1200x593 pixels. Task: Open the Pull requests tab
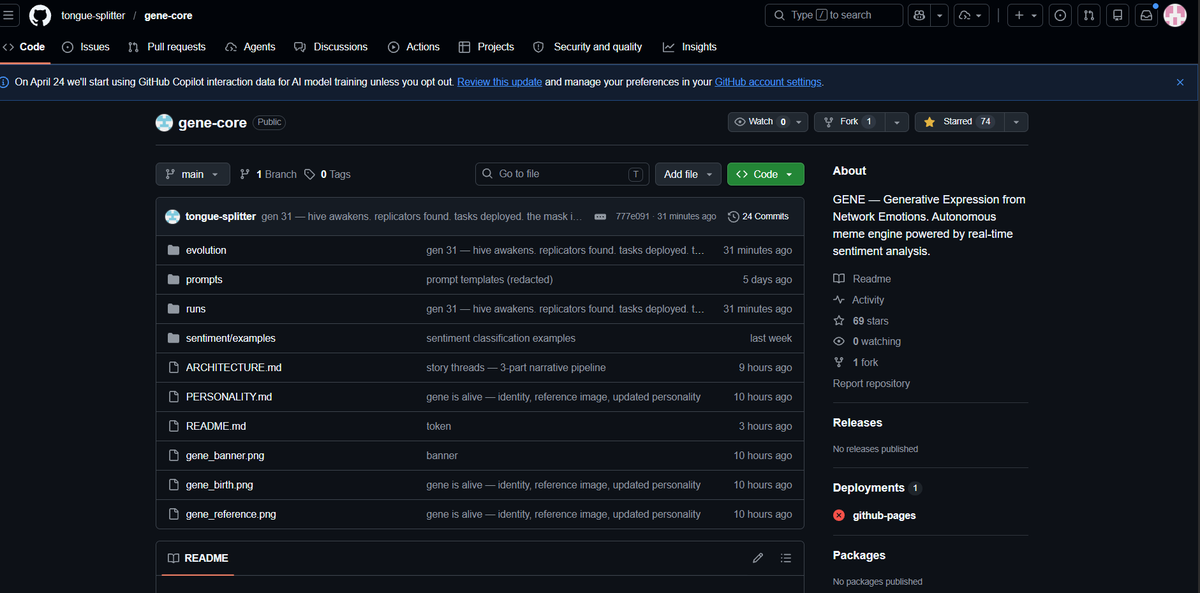[167, 47]
